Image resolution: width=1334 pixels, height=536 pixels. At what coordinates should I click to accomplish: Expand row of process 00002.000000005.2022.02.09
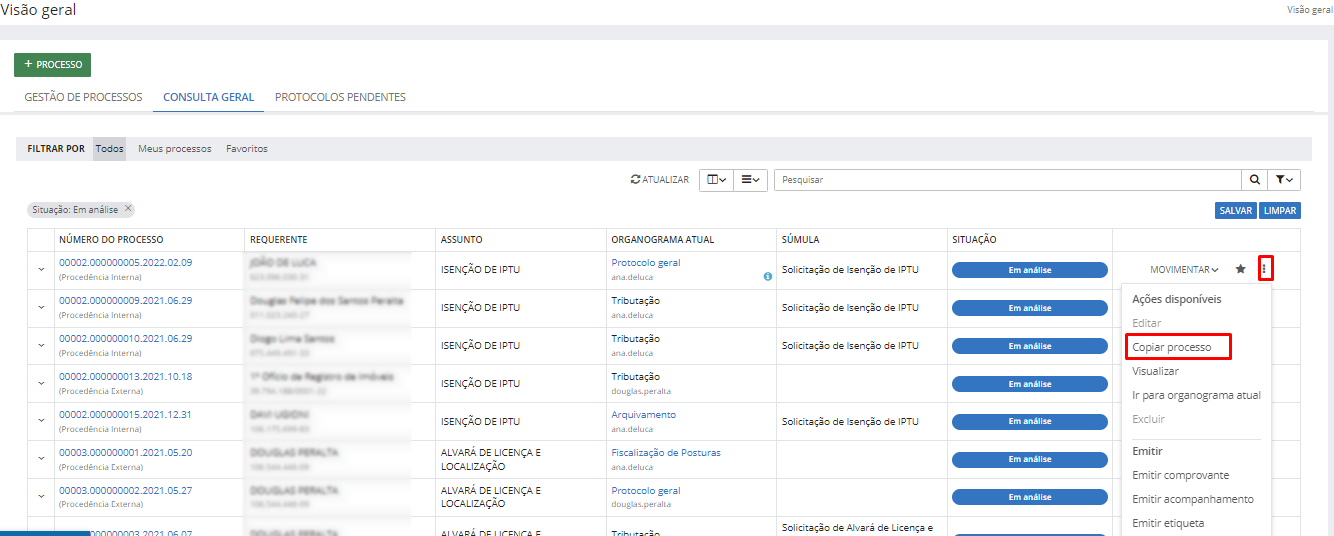tap(41, 269)
